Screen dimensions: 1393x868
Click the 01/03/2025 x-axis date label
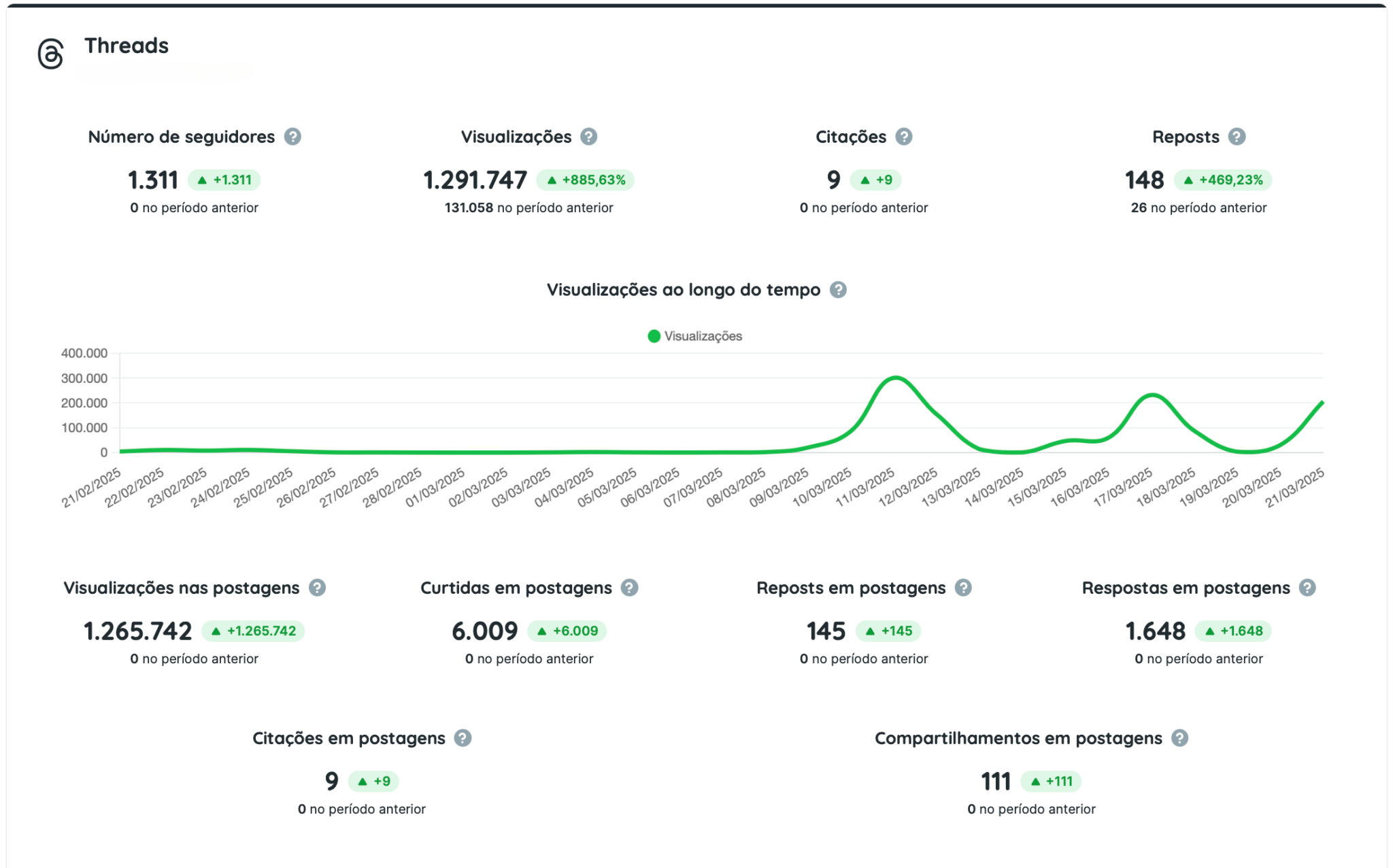pyautogui.click(x=435, y=487)
